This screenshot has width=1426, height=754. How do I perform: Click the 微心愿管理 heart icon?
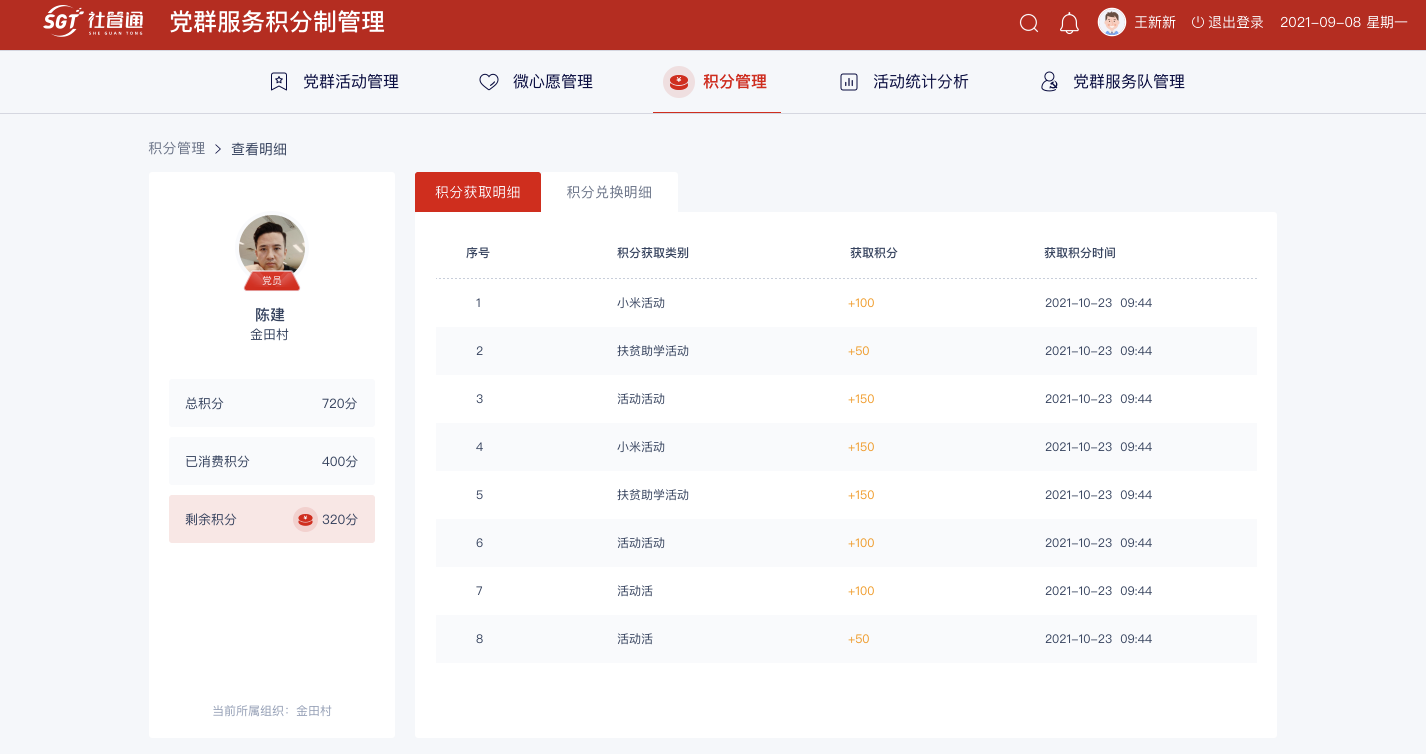489,82
